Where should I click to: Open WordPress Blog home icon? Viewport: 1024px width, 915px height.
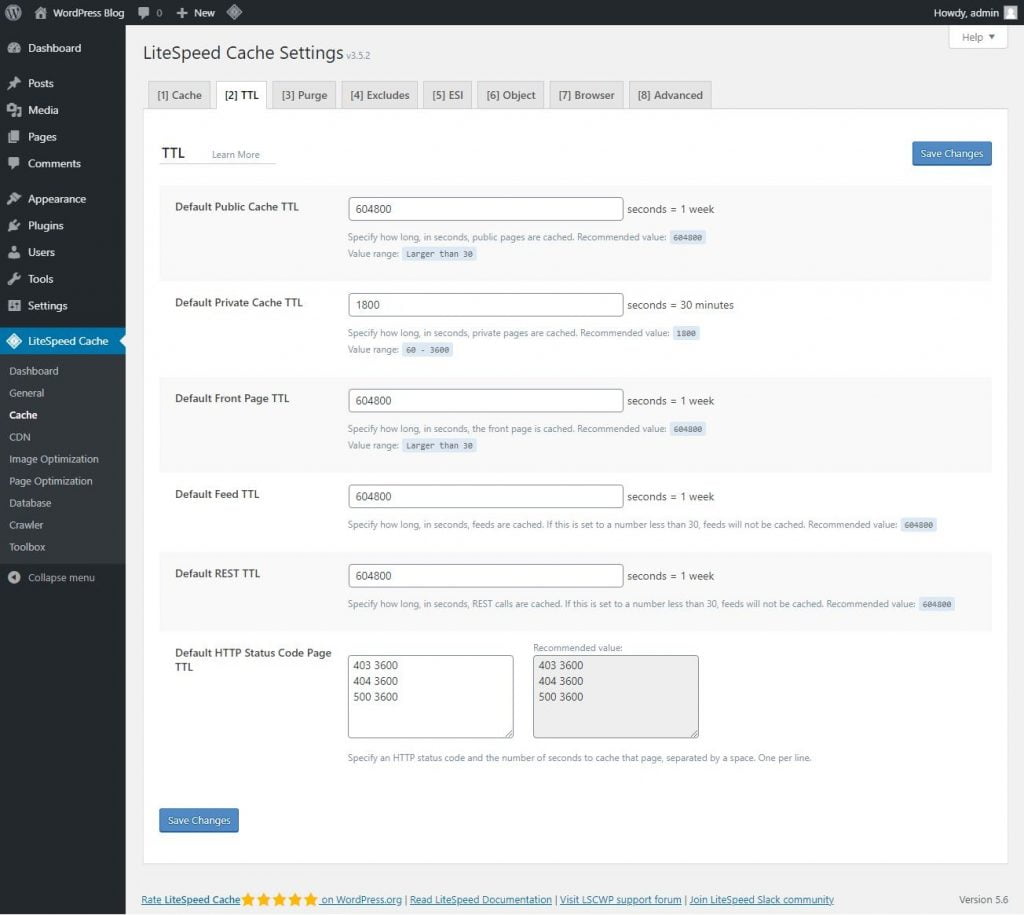[x=40, y=12]
